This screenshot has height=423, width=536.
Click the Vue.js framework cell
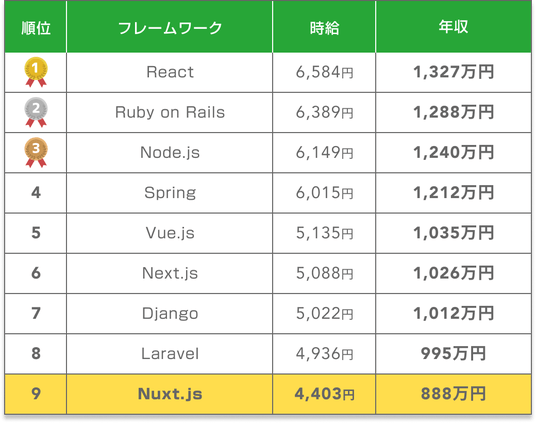[x=170, y=233]
